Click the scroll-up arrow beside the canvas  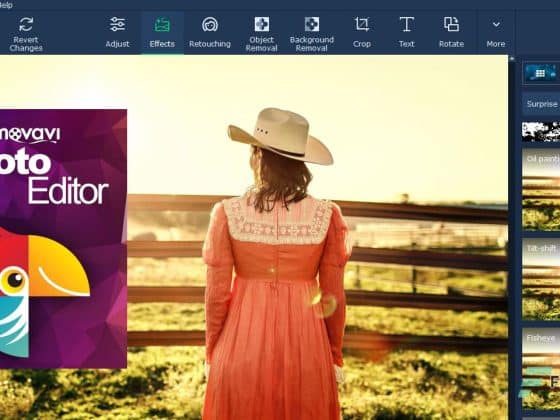512,59
